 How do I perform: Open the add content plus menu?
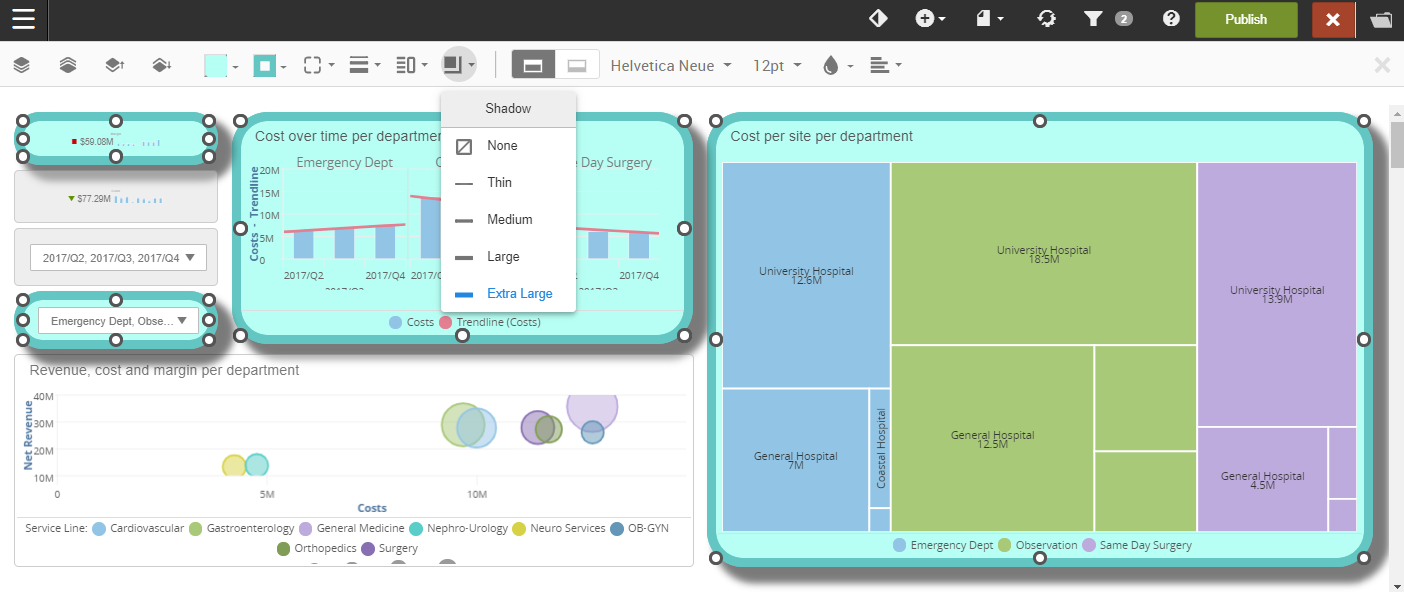pyautogui.click(x=930, y=19)
